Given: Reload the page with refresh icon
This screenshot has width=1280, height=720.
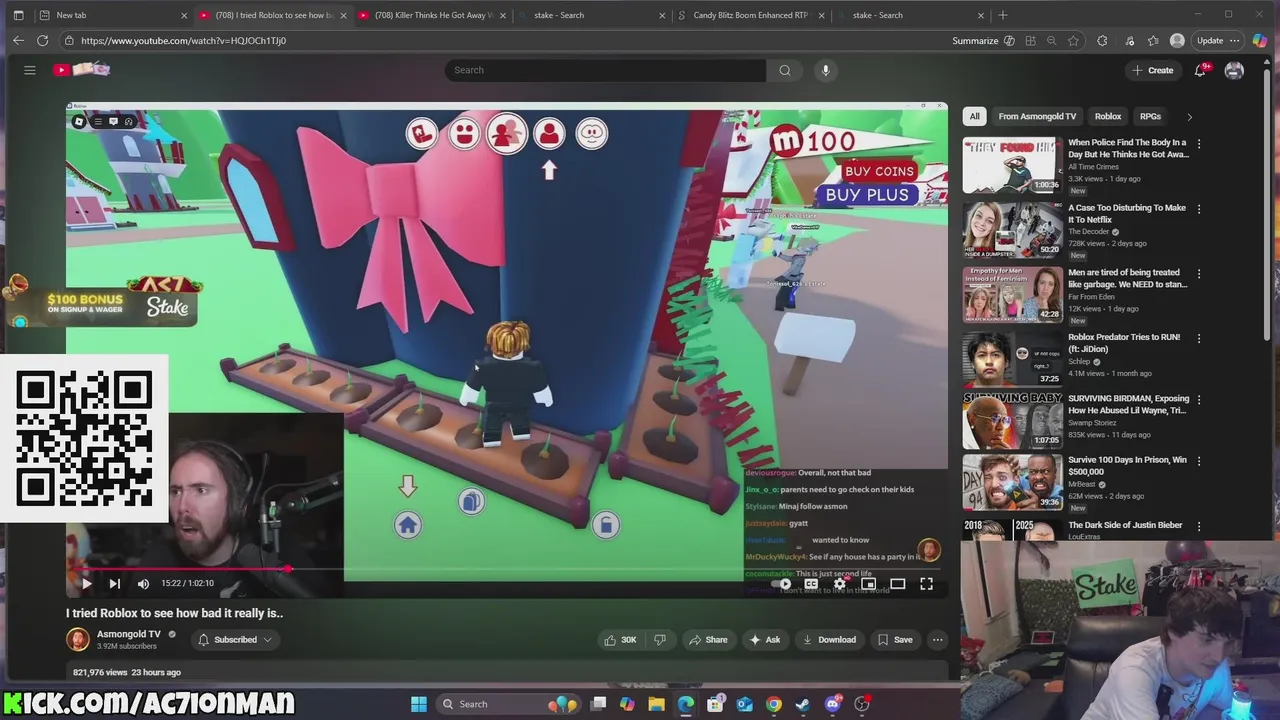Looking at the screenshot, I should pyautogui.click(x=43, y=41).
